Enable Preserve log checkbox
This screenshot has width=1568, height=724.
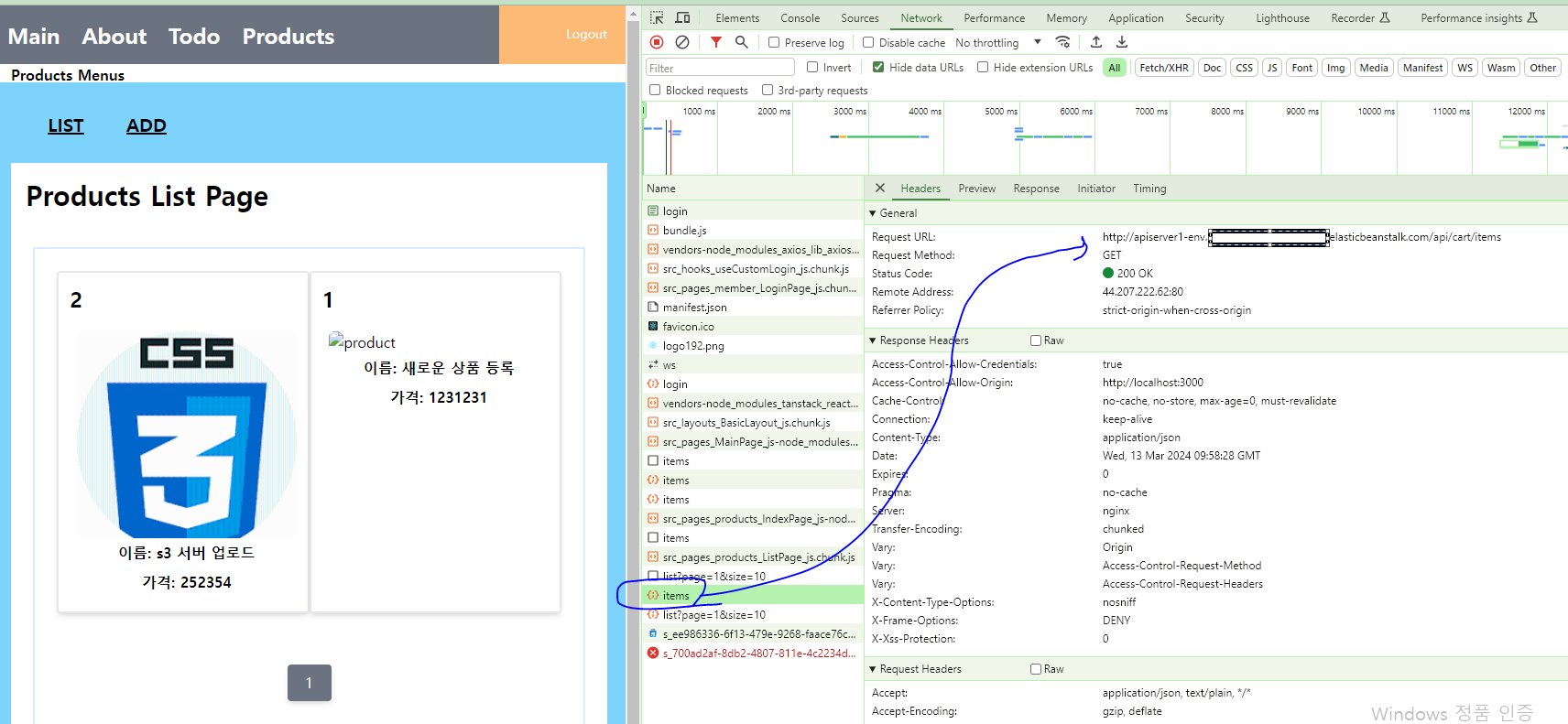click(x=774, y=42)
